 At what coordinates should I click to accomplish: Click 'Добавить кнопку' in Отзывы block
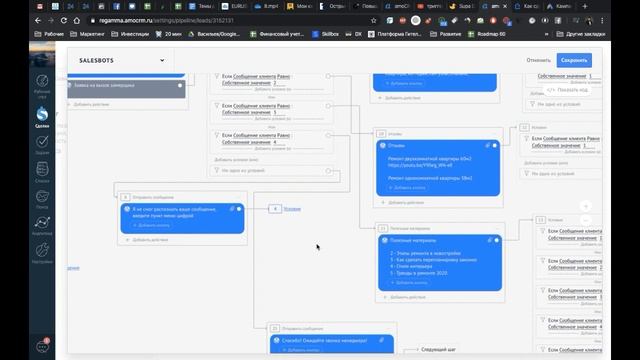(x=407, y=188)
